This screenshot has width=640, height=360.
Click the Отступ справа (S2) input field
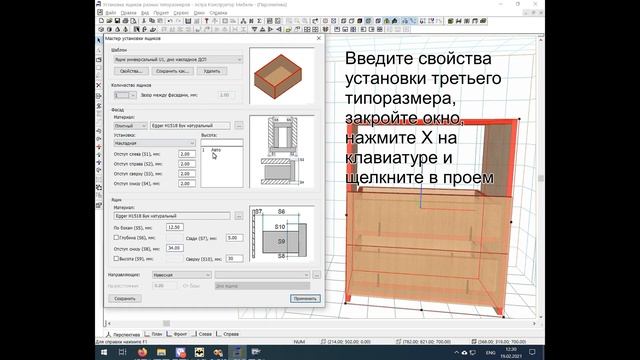point(187,164)
